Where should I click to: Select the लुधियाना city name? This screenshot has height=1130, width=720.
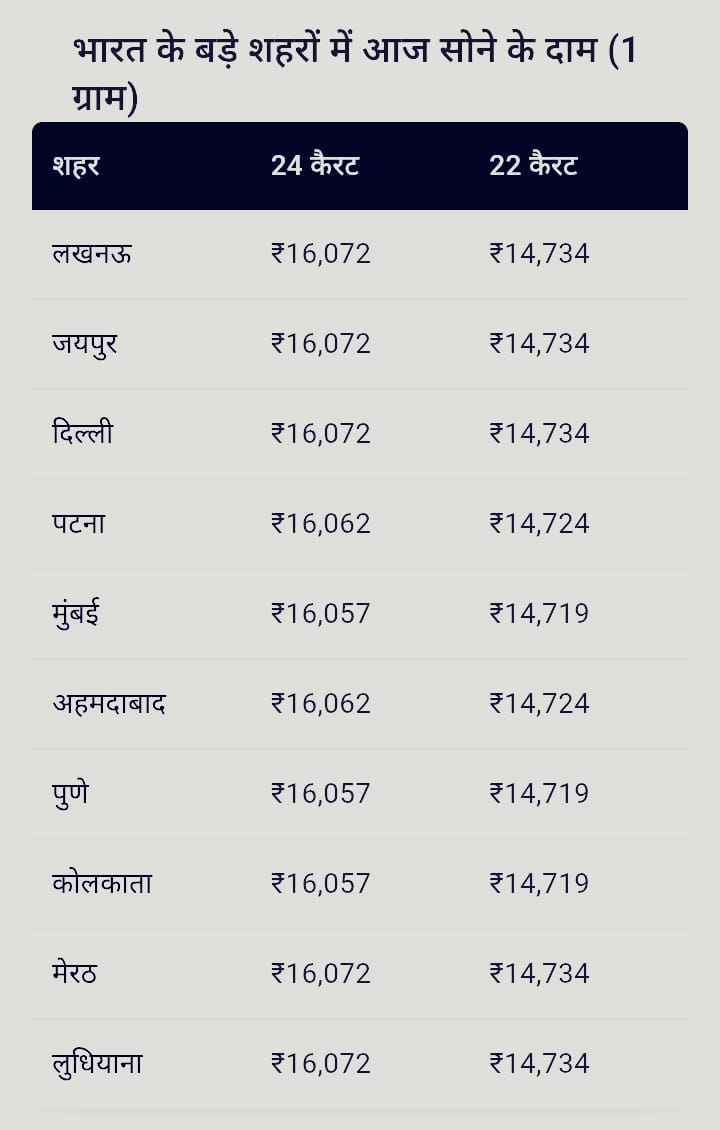(97, 1063)
